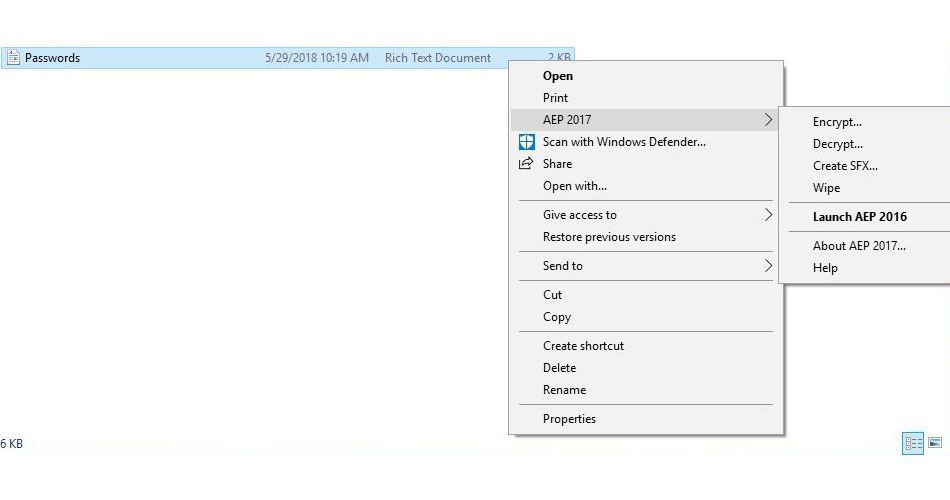Screen dimensions: 950x500
Task: Click the Share arrow icon
Action: point(526,164)
